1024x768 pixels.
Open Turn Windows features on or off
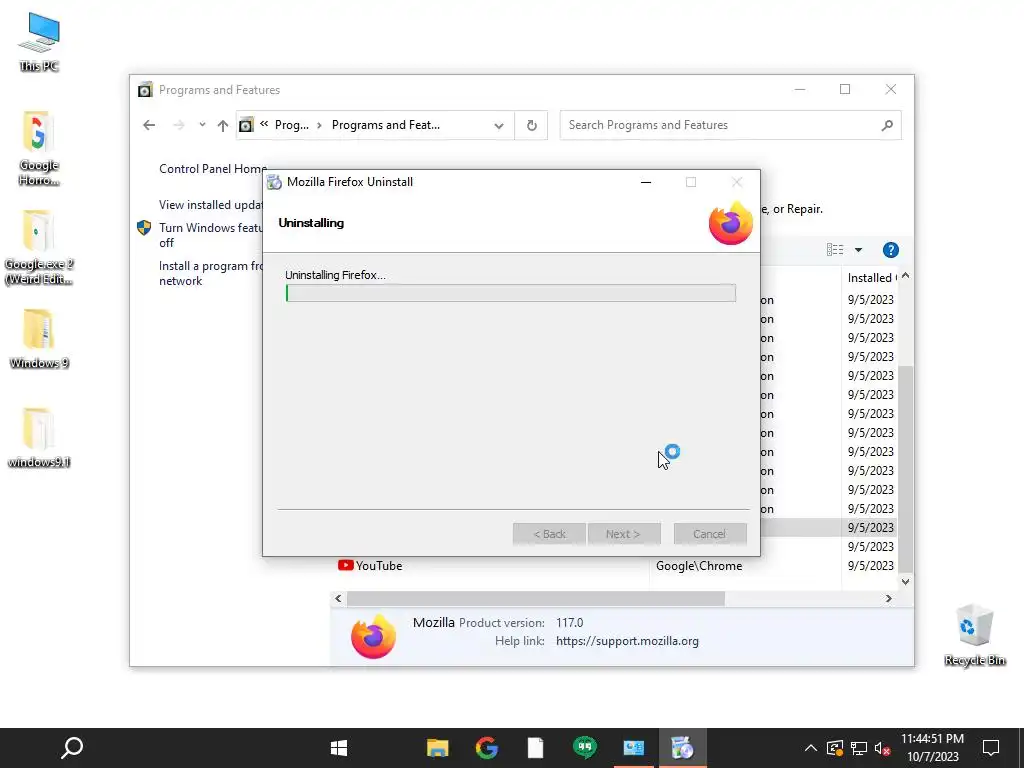(210, 235)
